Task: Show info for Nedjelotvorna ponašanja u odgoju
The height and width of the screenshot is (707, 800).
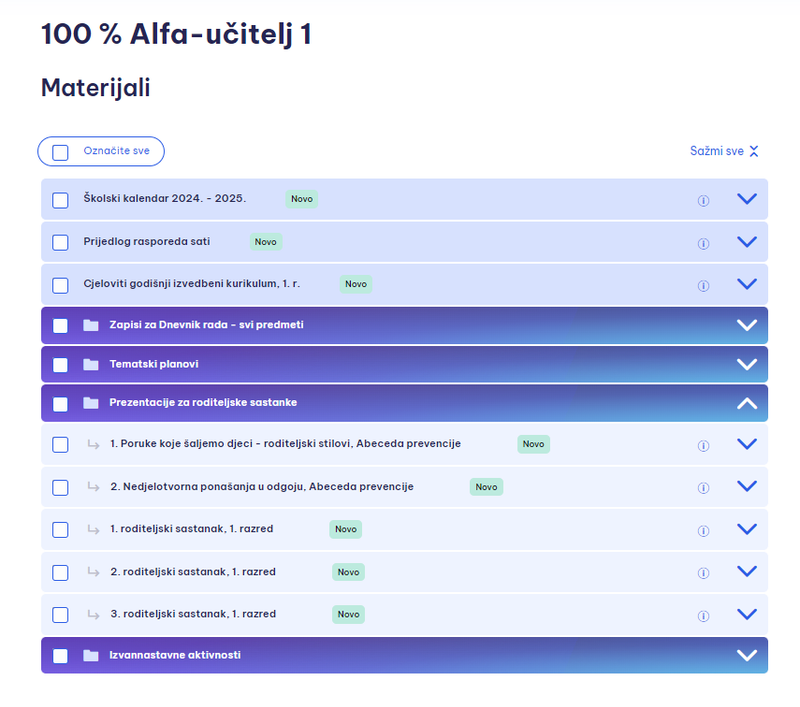Action: 703,488
